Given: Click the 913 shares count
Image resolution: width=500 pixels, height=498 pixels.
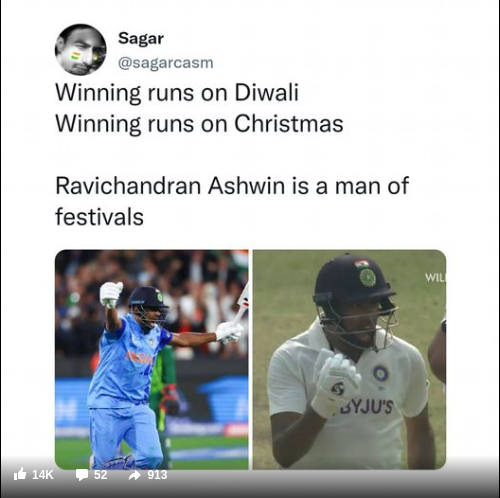Looking at the screenshot, I should pyautogui.click(x=157, y=474).
